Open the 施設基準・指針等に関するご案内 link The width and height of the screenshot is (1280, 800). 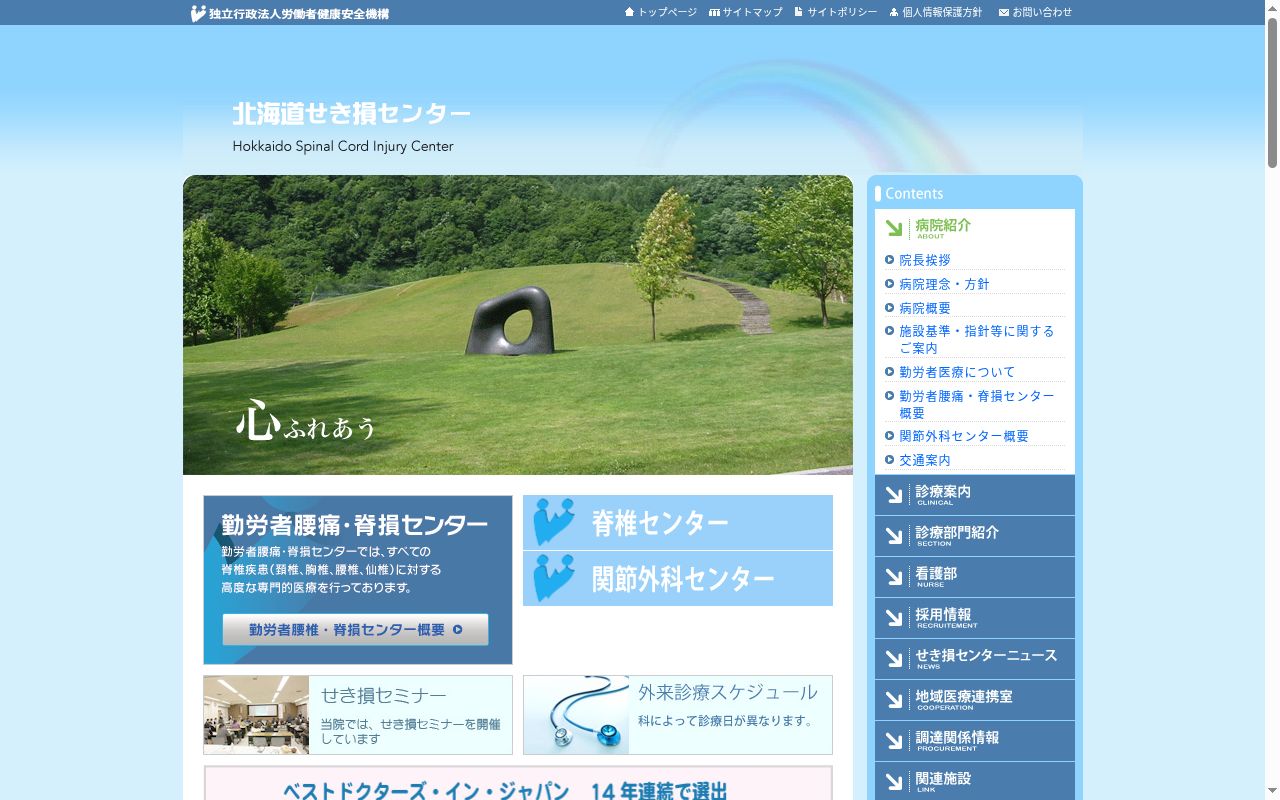click(x=976, y=340)
